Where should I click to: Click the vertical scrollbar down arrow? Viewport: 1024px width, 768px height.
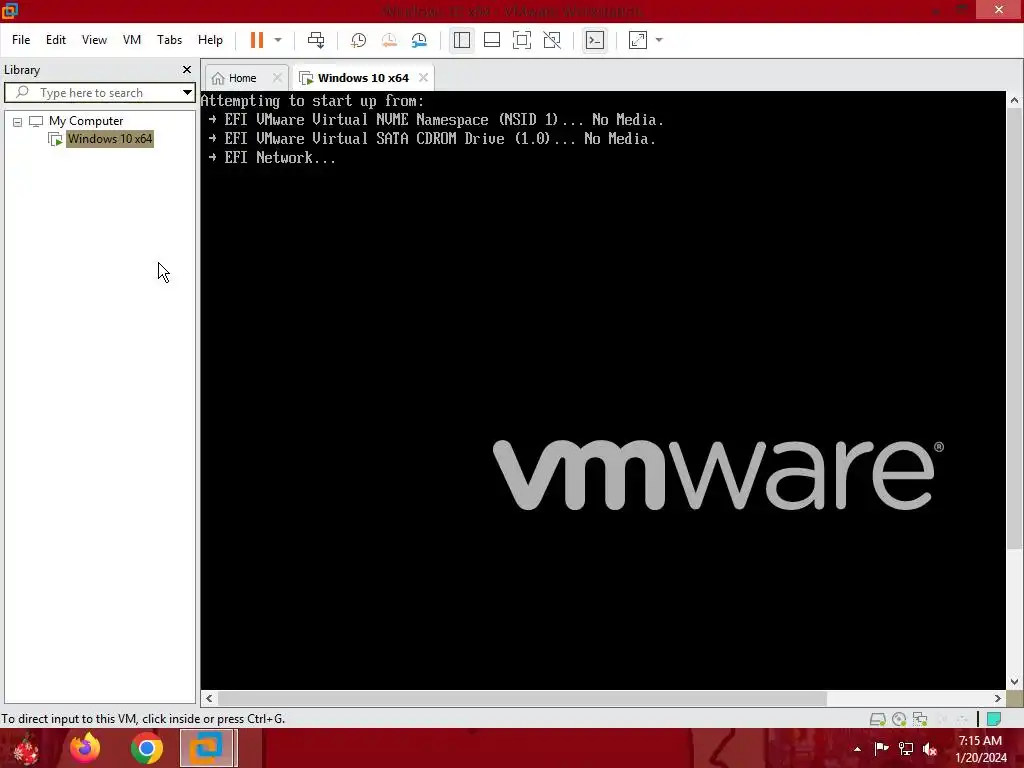[1014, 681]
